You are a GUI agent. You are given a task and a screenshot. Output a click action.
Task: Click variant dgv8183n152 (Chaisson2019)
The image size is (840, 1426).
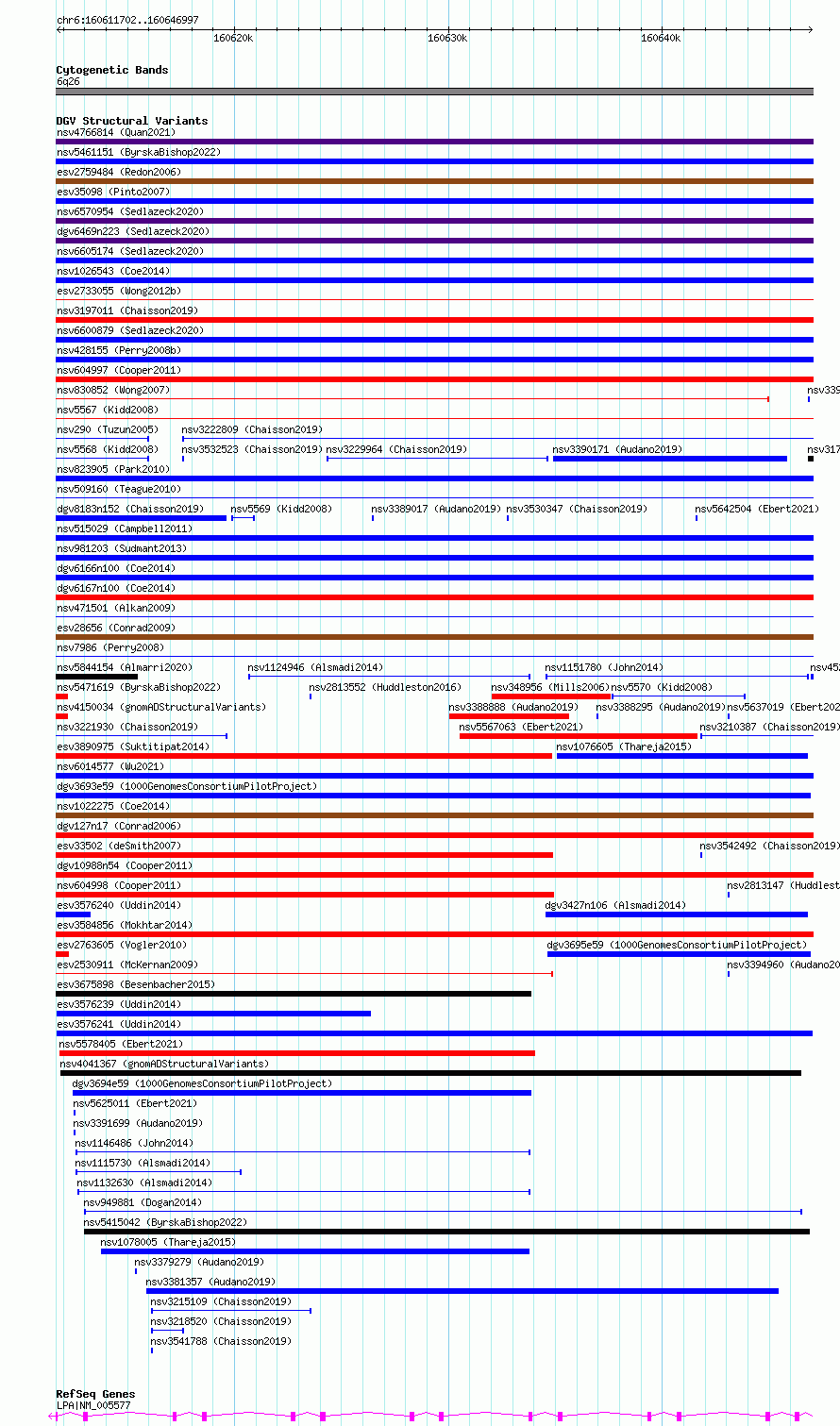coord(129,509)
